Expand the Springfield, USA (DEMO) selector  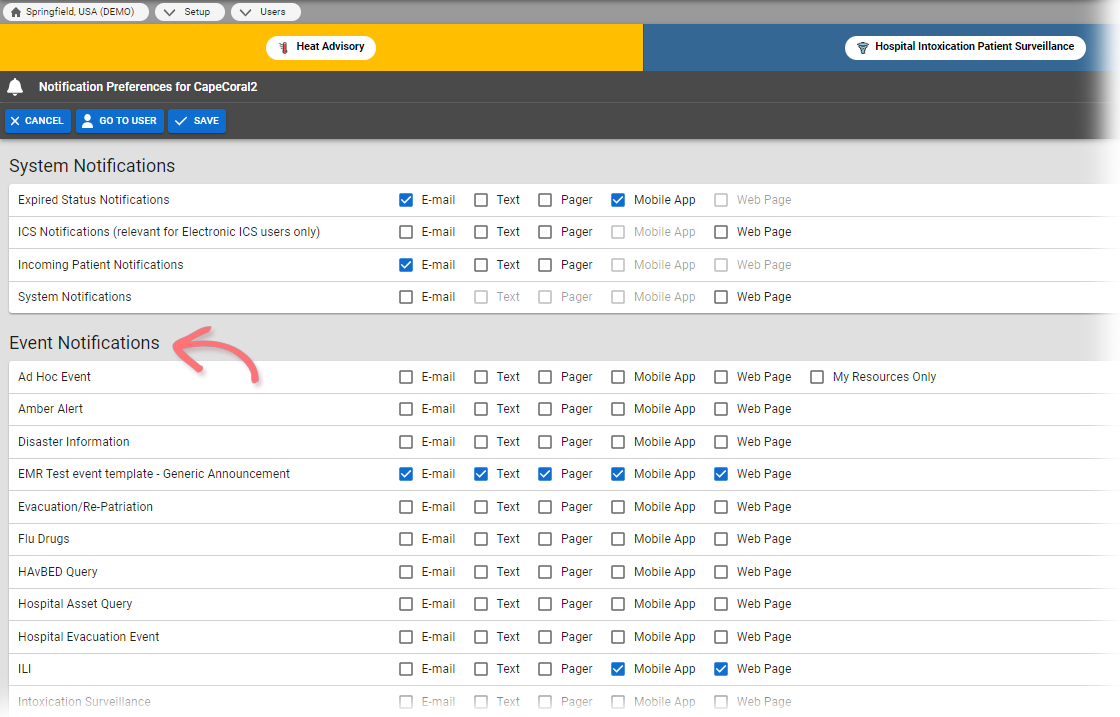tap(75, 11)
